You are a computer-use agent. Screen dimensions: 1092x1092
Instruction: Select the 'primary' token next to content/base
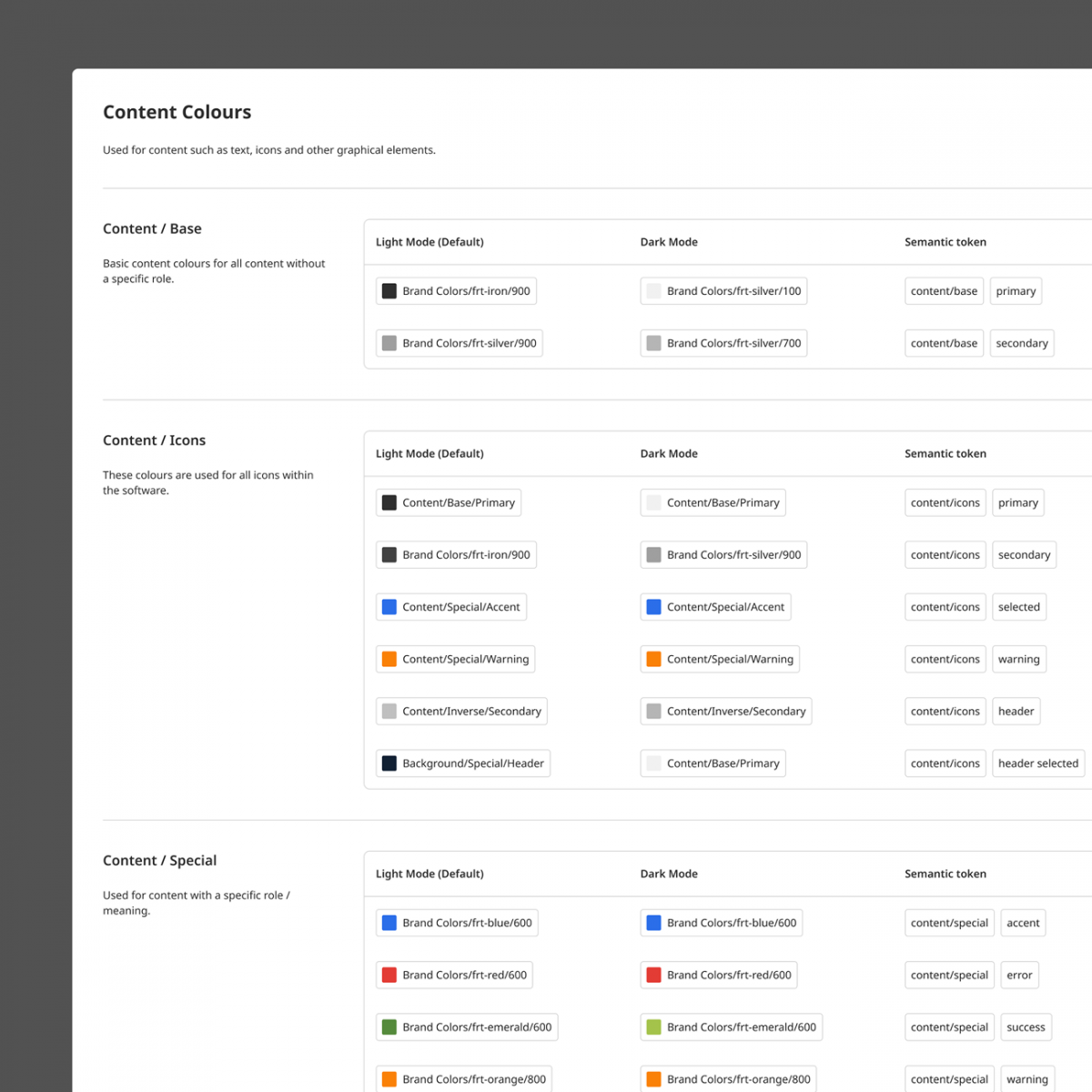tap(1016, 291)
